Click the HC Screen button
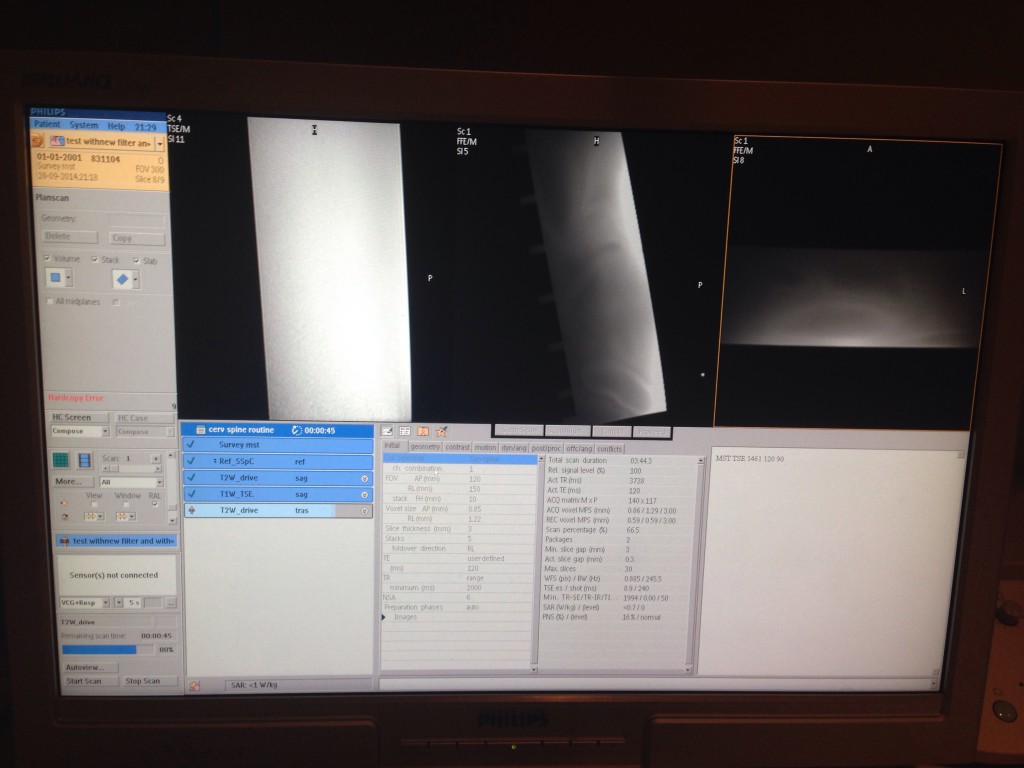Image resolution: width=1024 pixels, height=768 pixels. (x=79, y=417)
